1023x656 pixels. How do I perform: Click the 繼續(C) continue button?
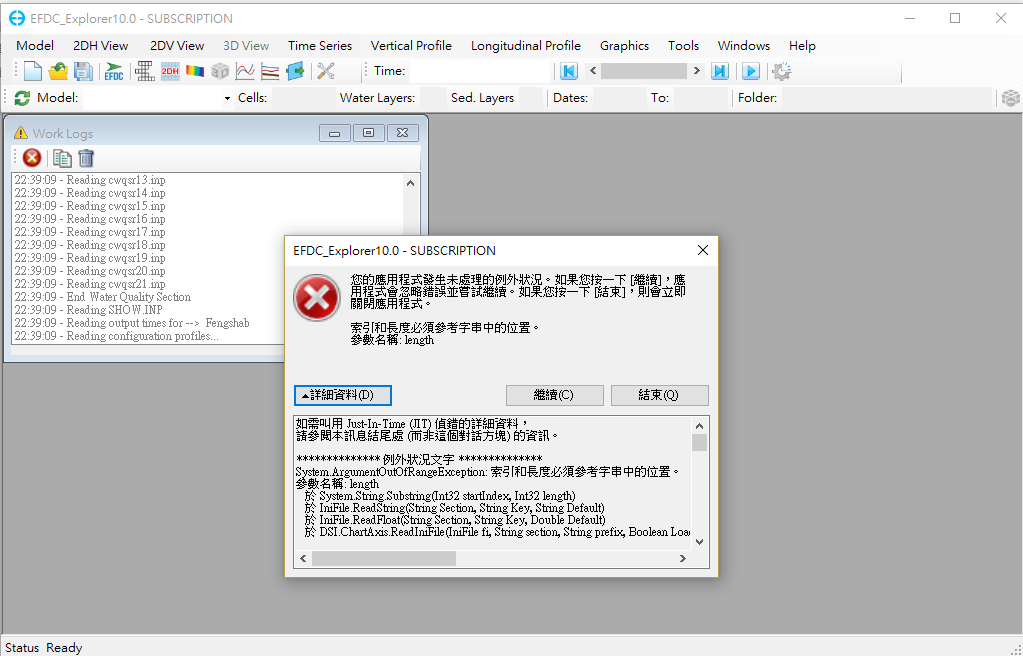[x=554, y=396]
